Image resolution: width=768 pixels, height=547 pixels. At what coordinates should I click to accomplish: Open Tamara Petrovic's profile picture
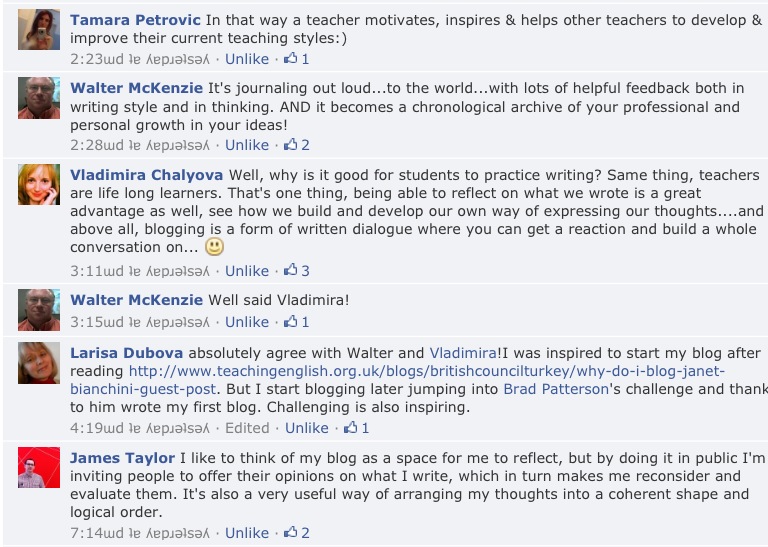coord(39,29)
